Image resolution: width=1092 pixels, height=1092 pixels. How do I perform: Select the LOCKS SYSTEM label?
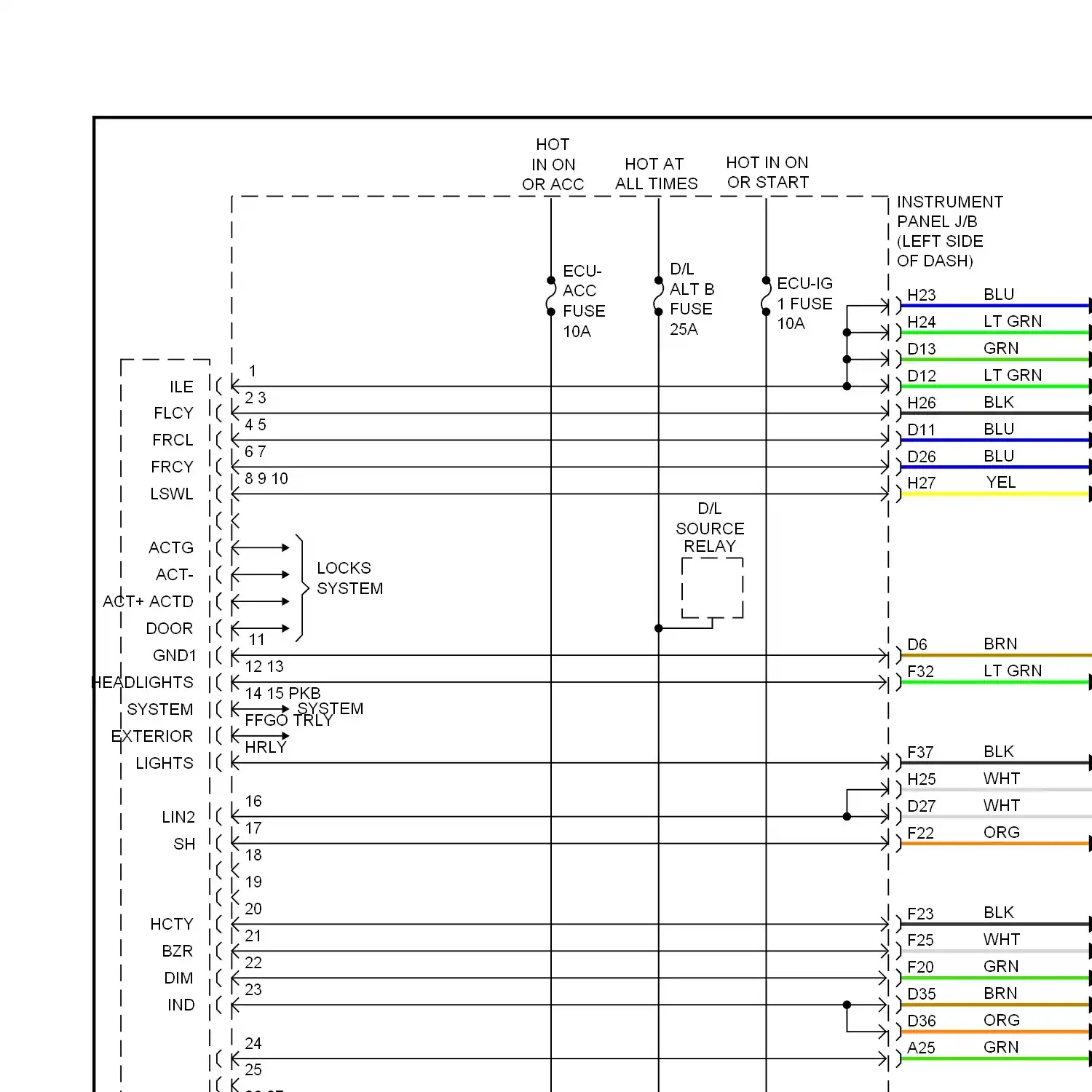[x=349, y=578]
